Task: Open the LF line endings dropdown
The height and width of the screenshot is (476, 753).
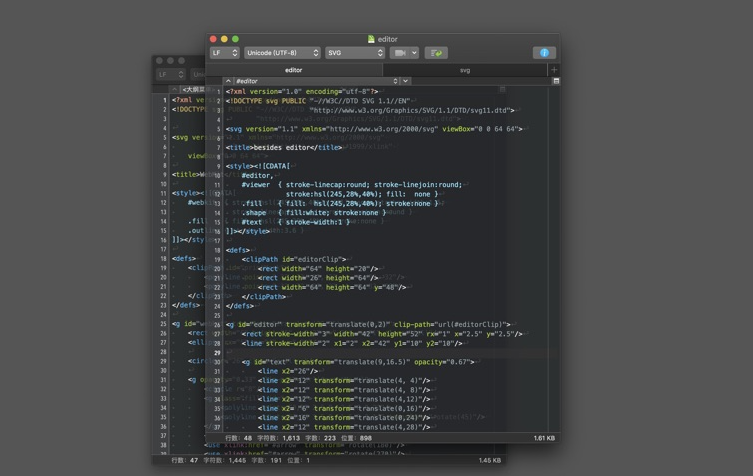Action: pos(224,53)
